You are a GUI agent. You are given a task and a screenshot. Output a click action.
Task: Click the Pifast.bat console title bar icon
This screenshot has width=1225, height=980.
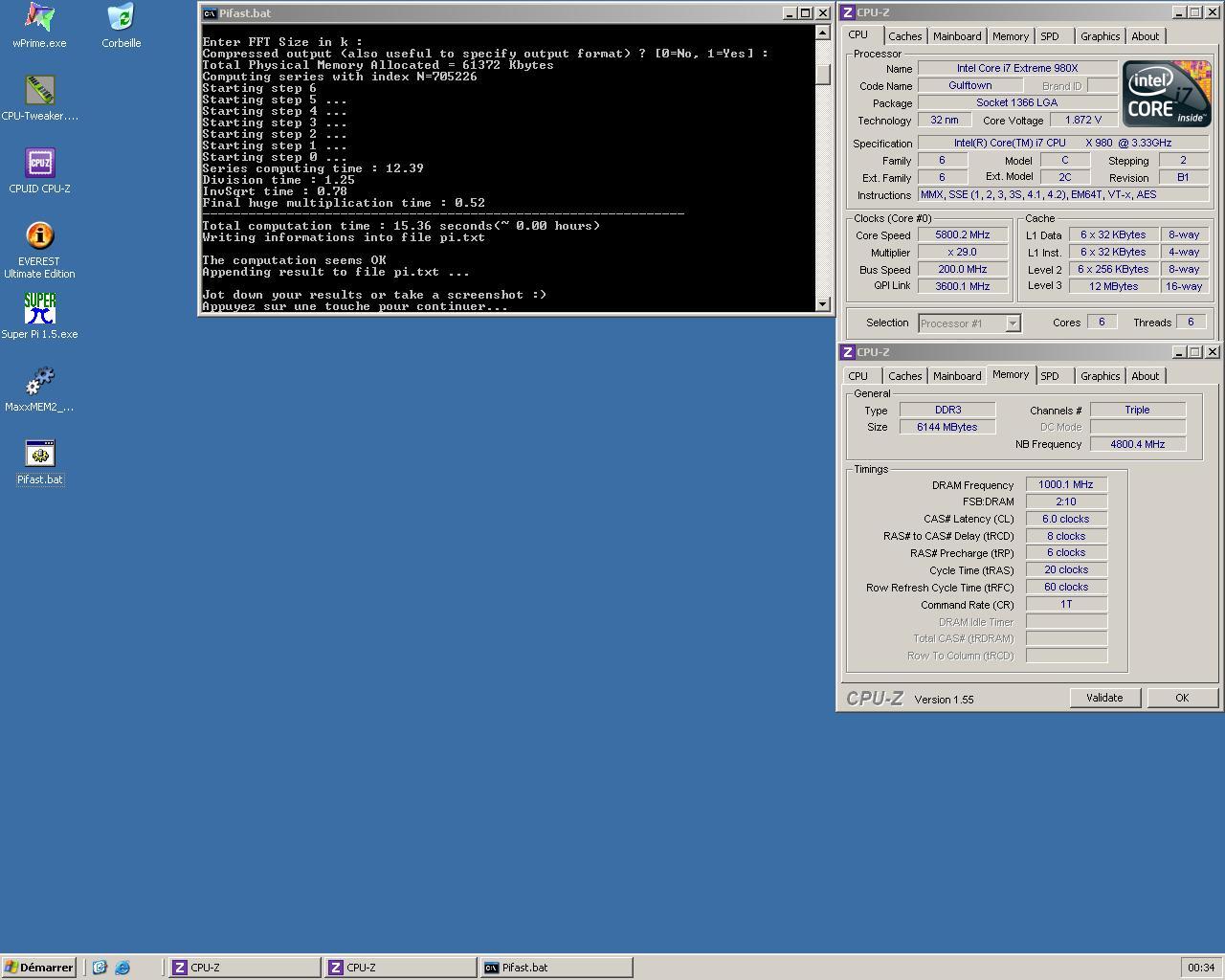[x=210, y=13]
